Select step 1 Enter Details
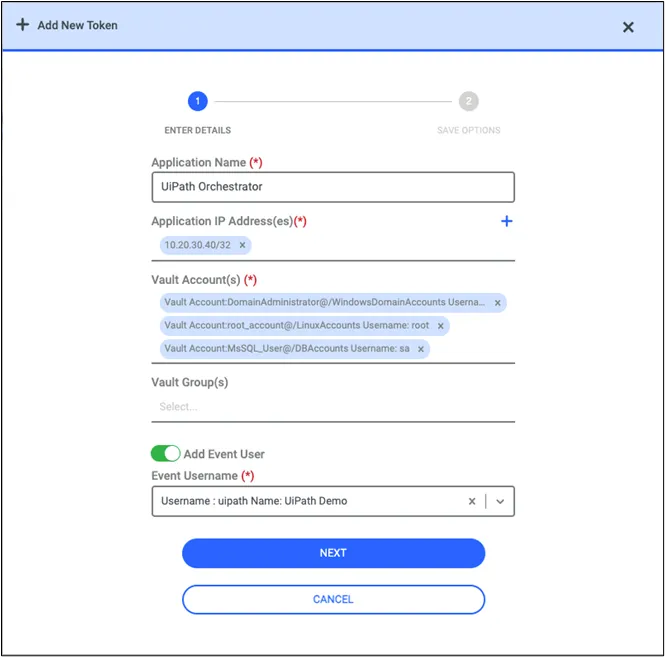This screenshot has width=665, height=657. click(198, 101)
